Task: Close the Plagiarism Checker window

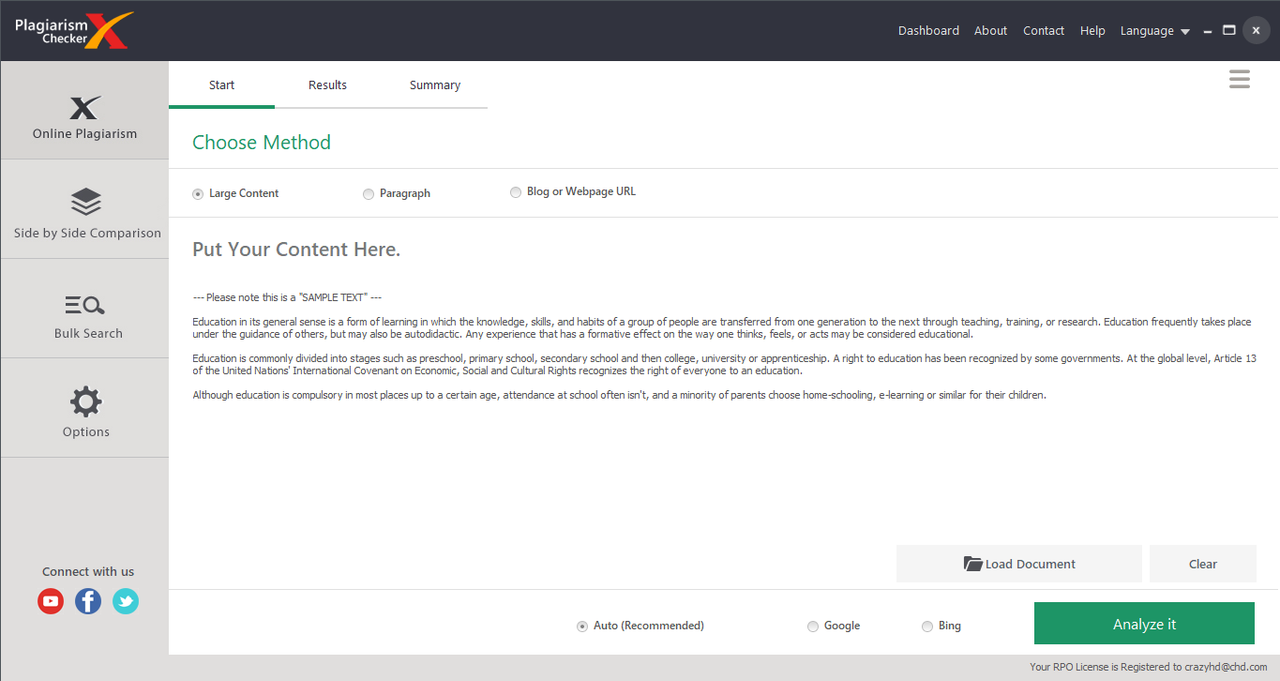Action: point(1256,31)
